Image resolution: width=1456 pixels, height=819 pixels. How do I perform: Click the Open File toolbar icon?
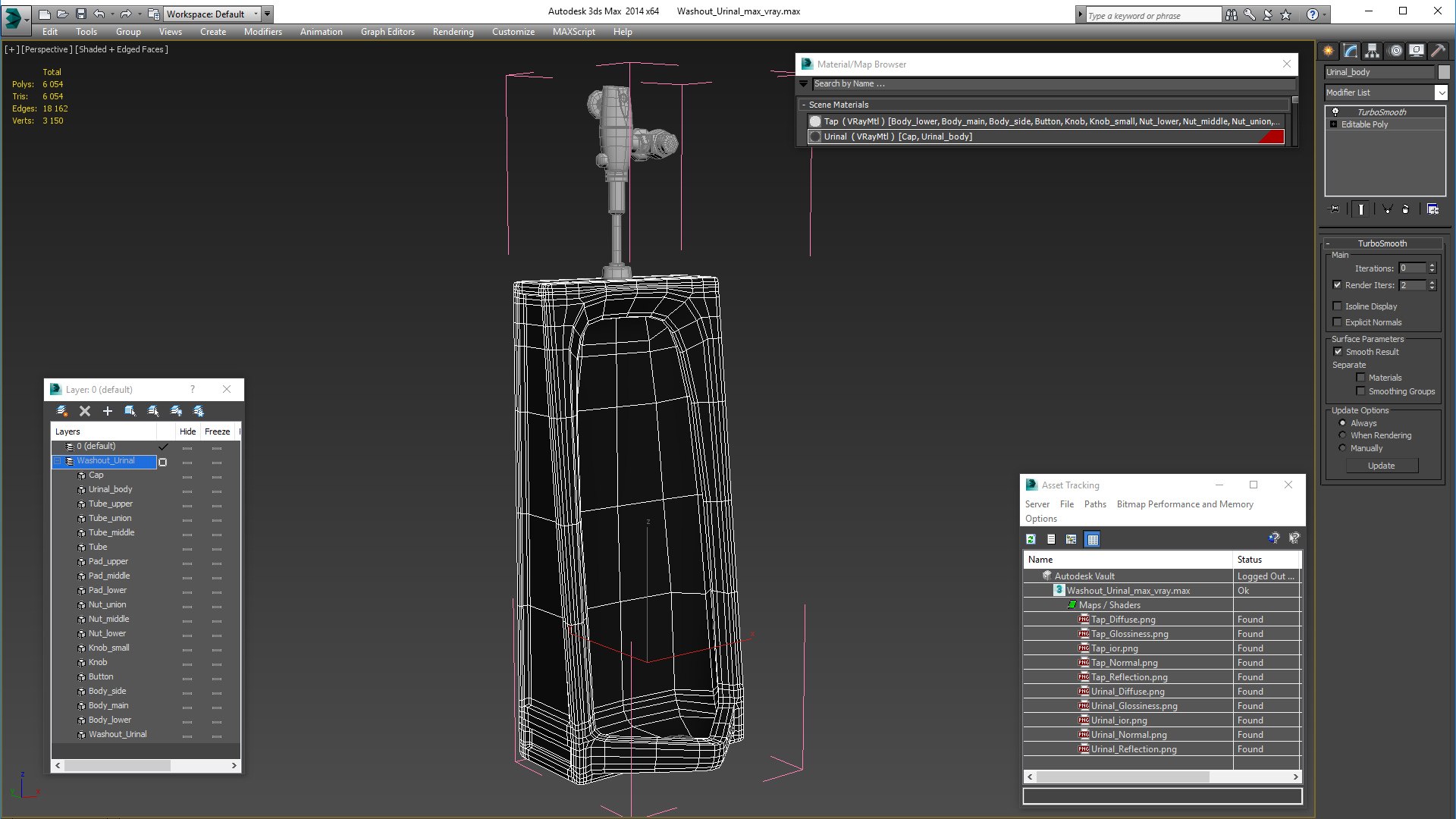coord(62,14)
